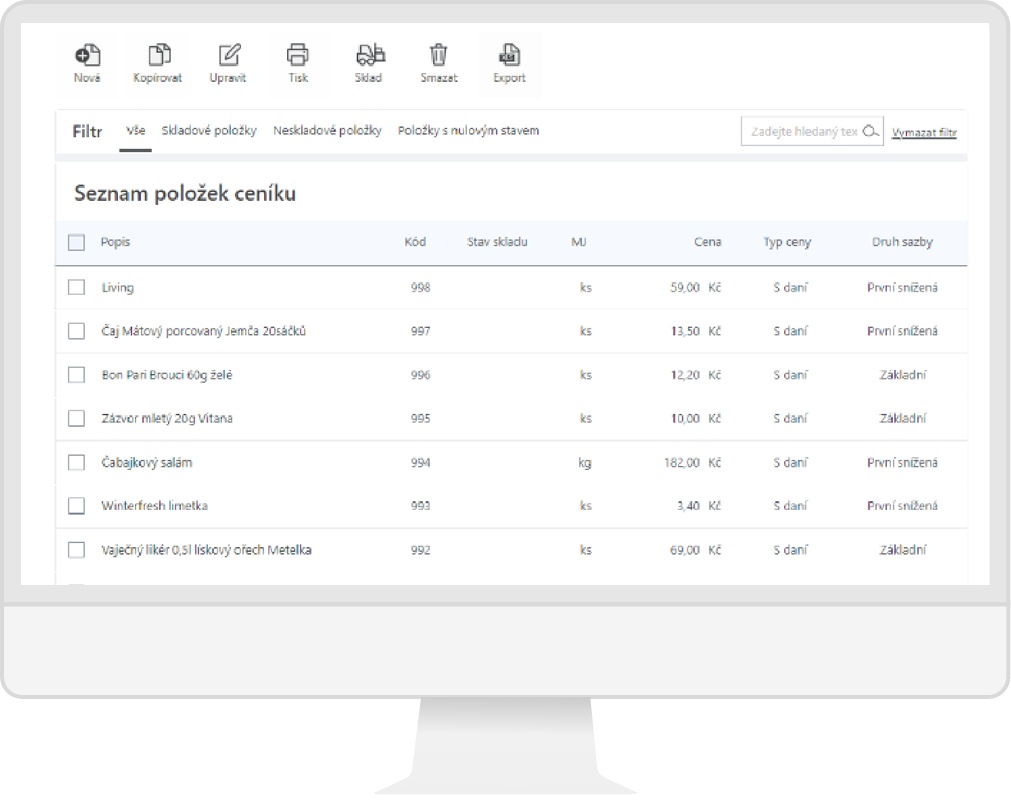
Task: Click the Nová new item icon
Action: point(87,56)
